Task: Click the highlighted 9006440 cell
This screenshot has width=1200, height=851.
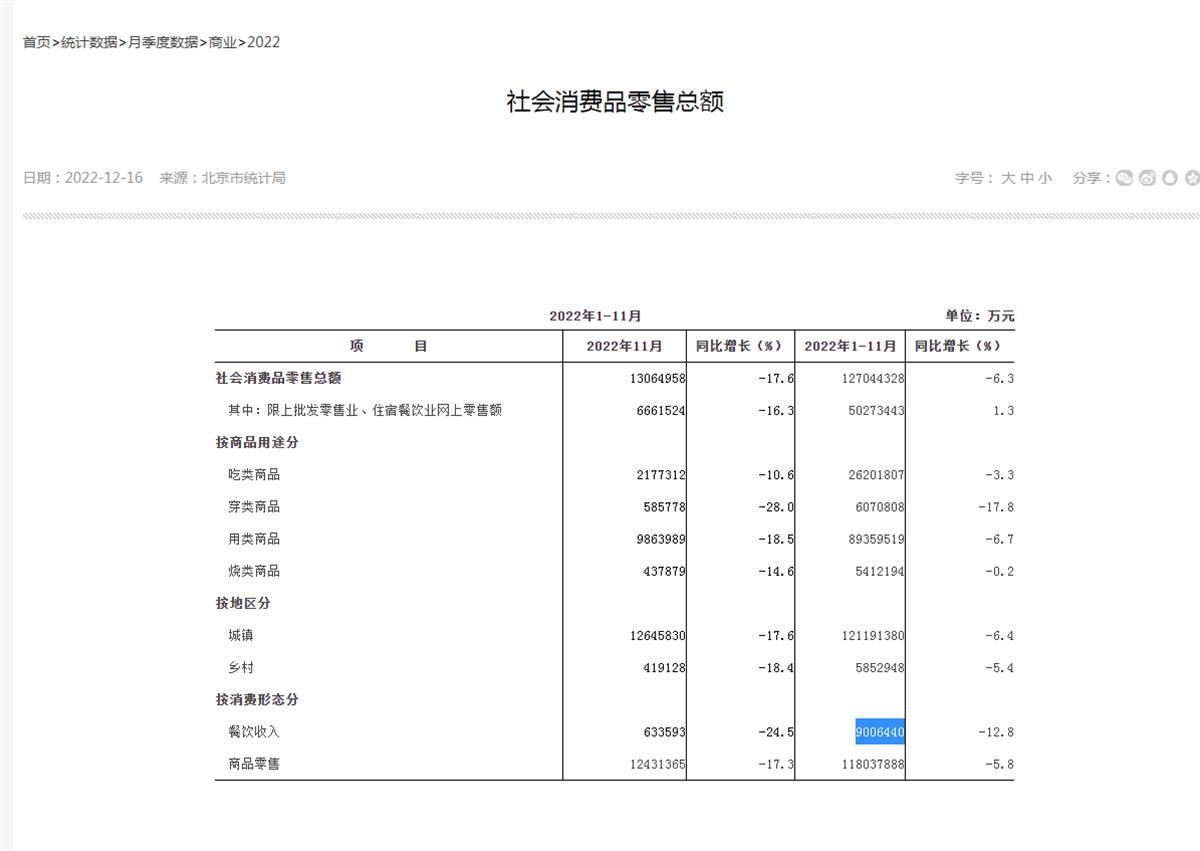Action: point(880,732)
